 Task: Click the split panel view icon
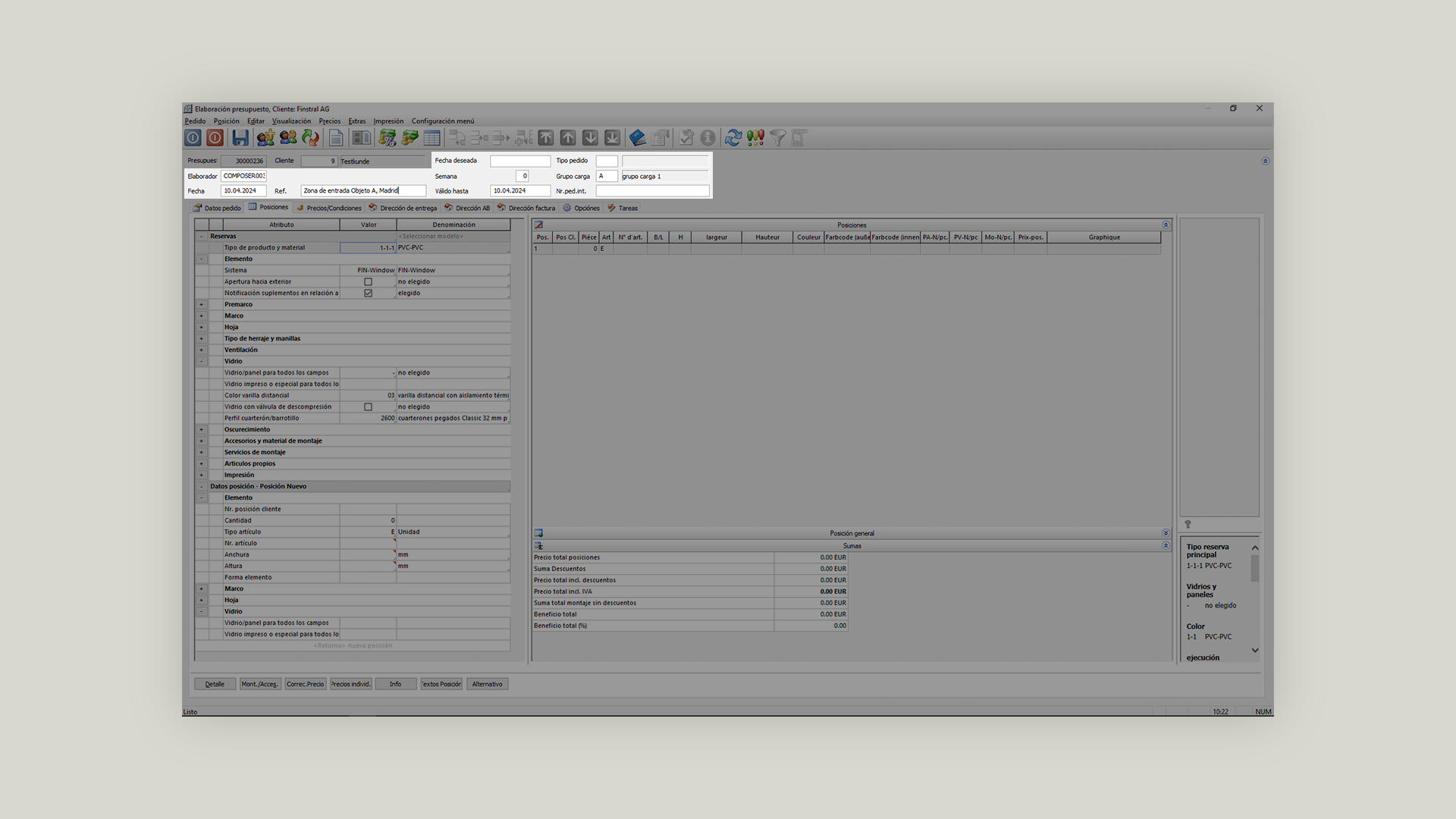362,137
